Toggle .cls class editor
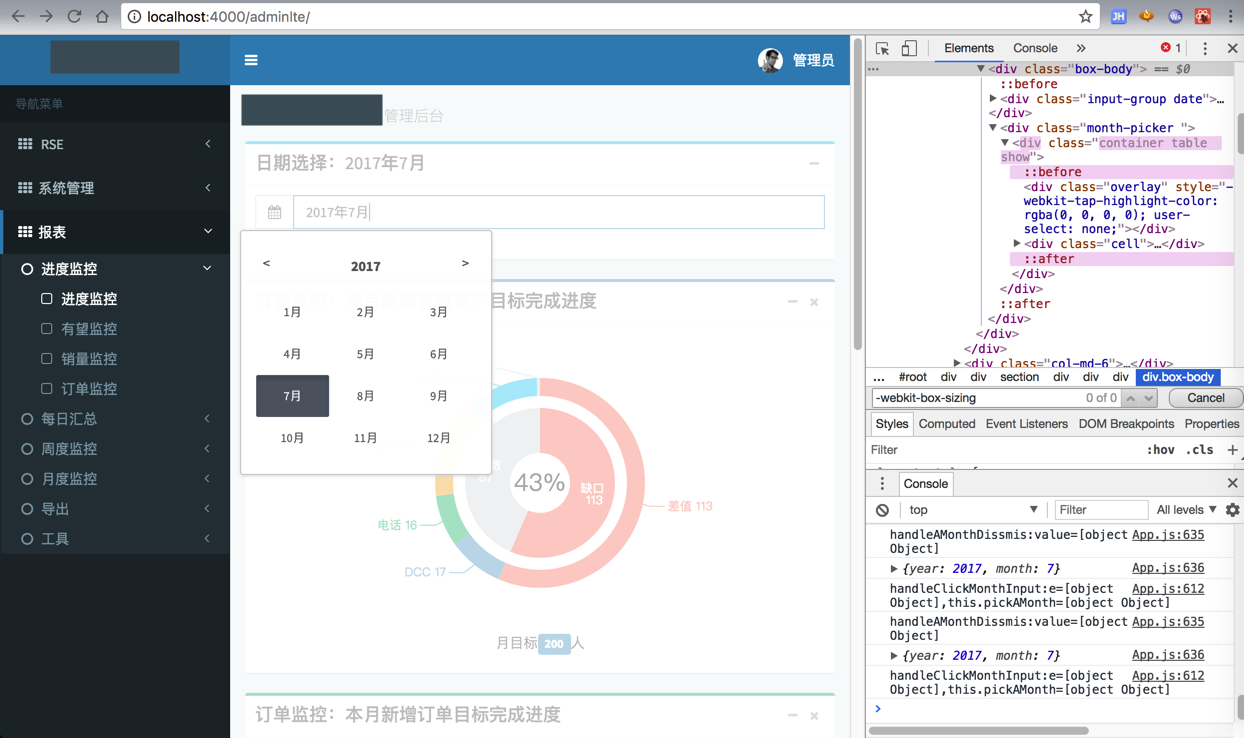The height and width of the screenshot is (738, 1244). click(x=1199, y=450)
